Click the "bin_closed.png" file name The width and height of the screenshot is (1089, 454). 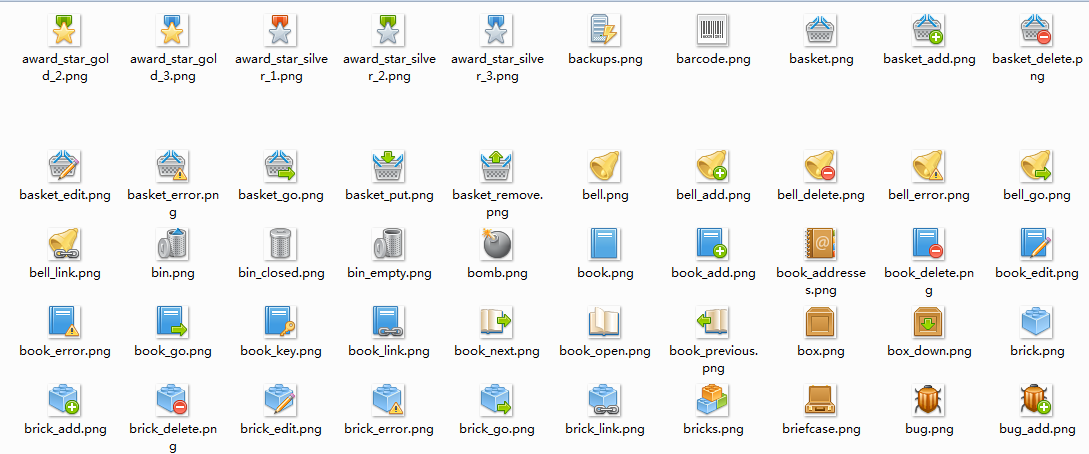point(281,273)
